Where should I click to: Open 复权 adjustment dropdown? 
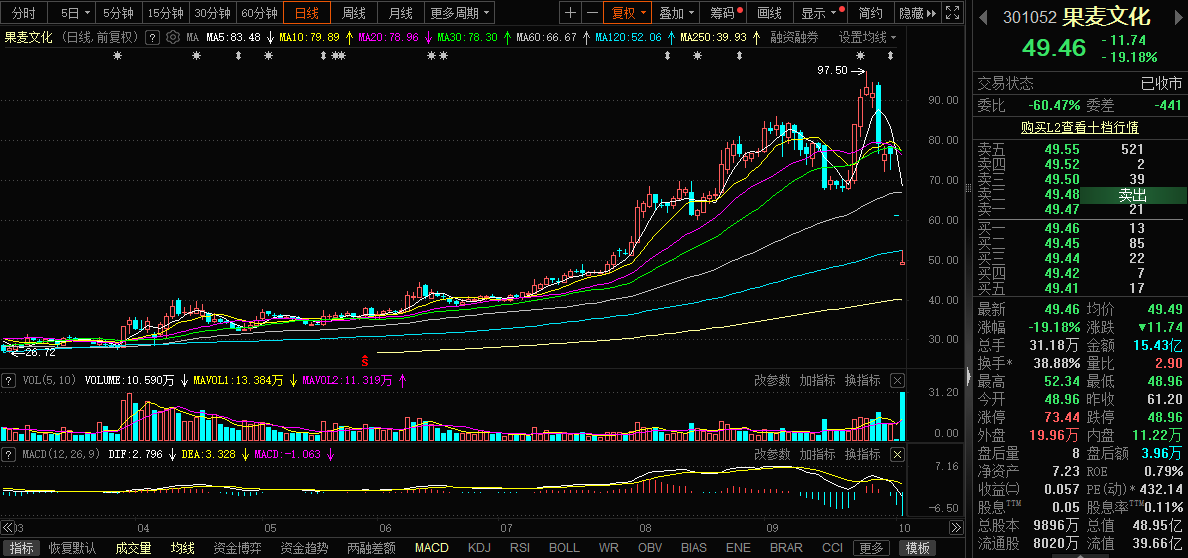point(628,13)
